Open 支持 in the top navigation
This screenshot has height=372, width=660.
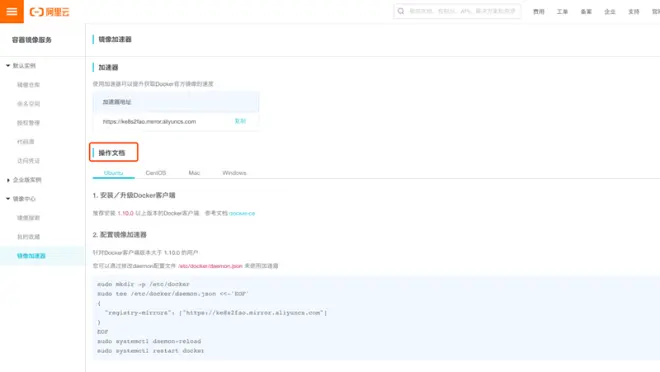tap(634, 12)
